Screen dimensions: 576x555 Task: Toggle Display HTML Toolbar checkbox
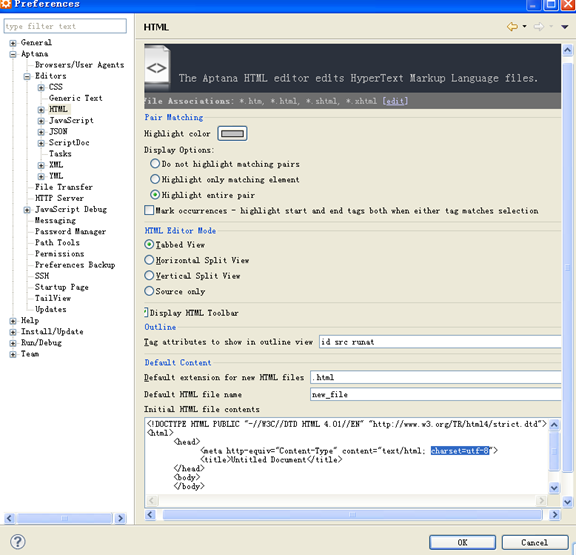[x=146, y=313]
